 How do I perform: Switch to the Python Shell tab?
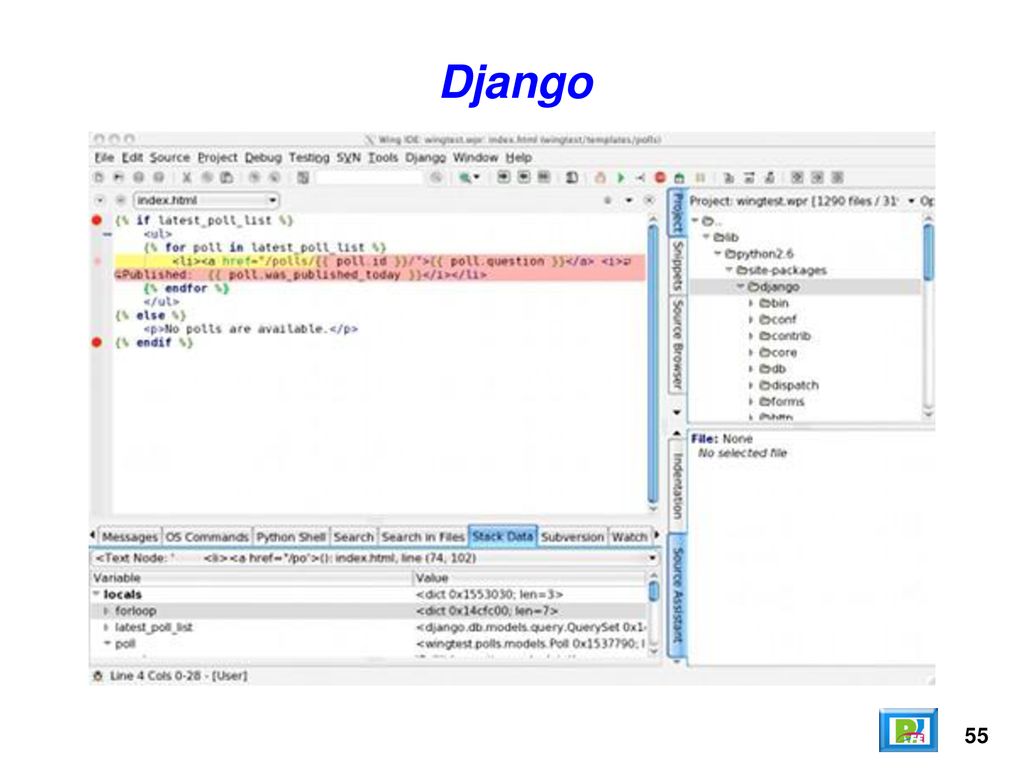click(291, 537)
